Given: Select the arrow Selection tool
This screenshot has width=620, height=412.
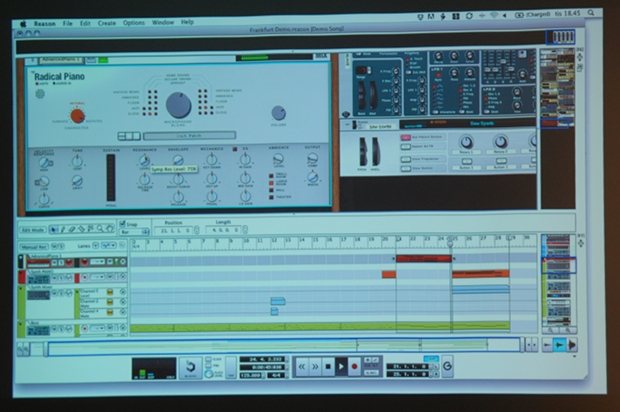Looking at the screenshot, I should pos(54,229).
